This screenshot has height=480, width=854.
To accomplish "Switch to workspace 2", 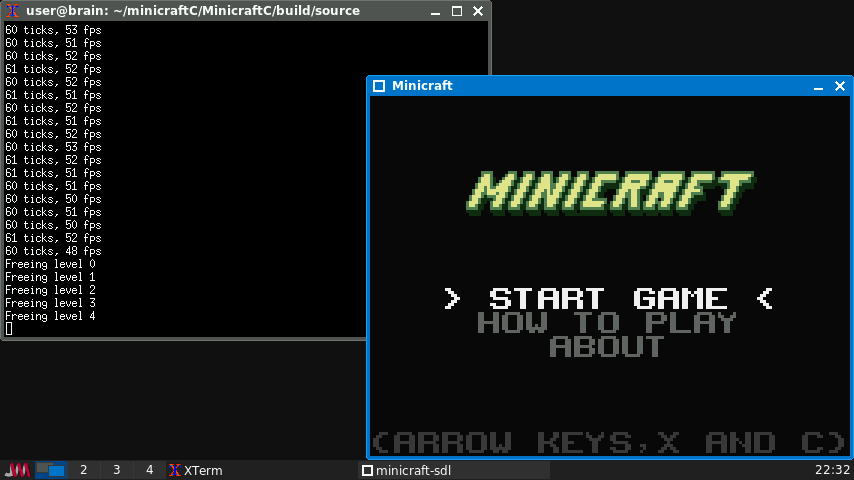I will (84, 470).
